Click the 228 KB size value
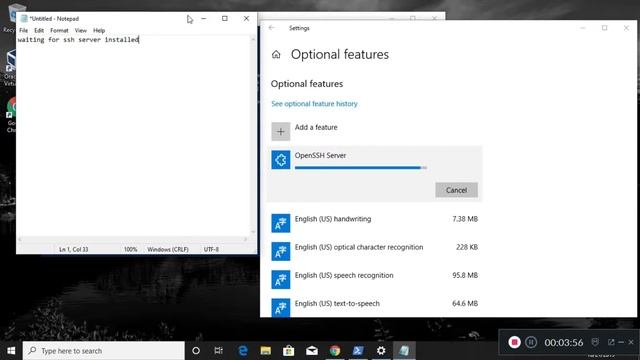This screenshot has width=640, height=360. 467,247
